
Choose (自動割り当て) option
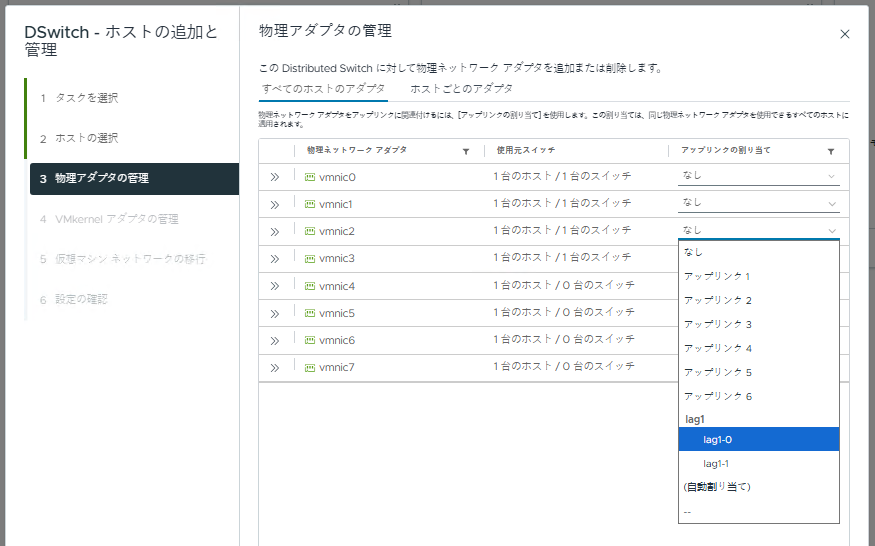pos(759,487)
